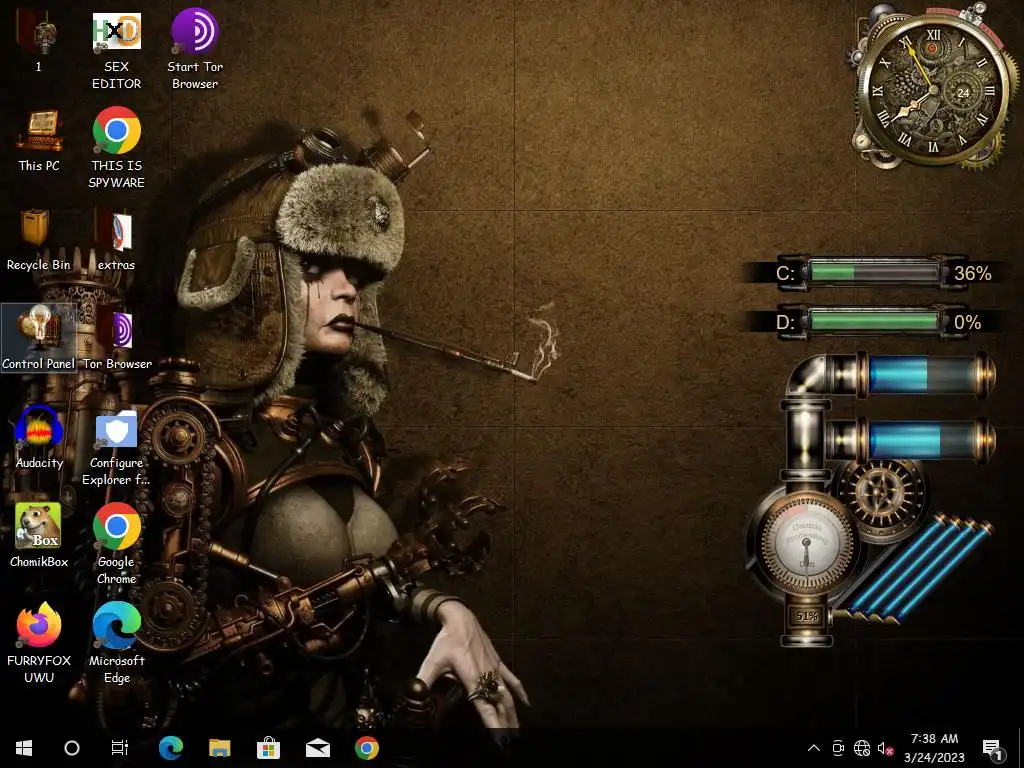Open the extras folder icon
1024x768 pixels.
[116, 239]
